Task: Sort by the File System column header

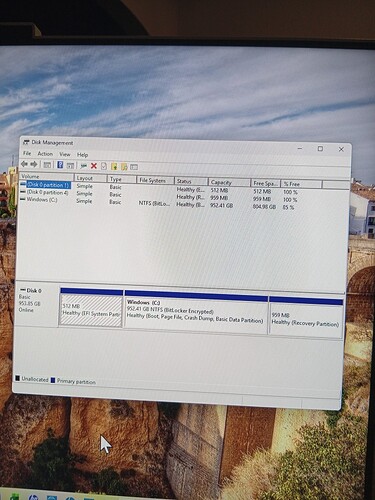Action: (155, 180)
